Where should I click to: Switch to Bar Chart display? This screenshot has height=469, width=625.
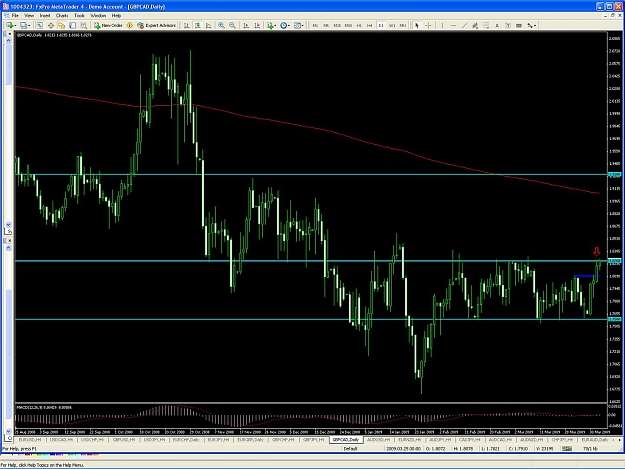click(x=187, y=25)
